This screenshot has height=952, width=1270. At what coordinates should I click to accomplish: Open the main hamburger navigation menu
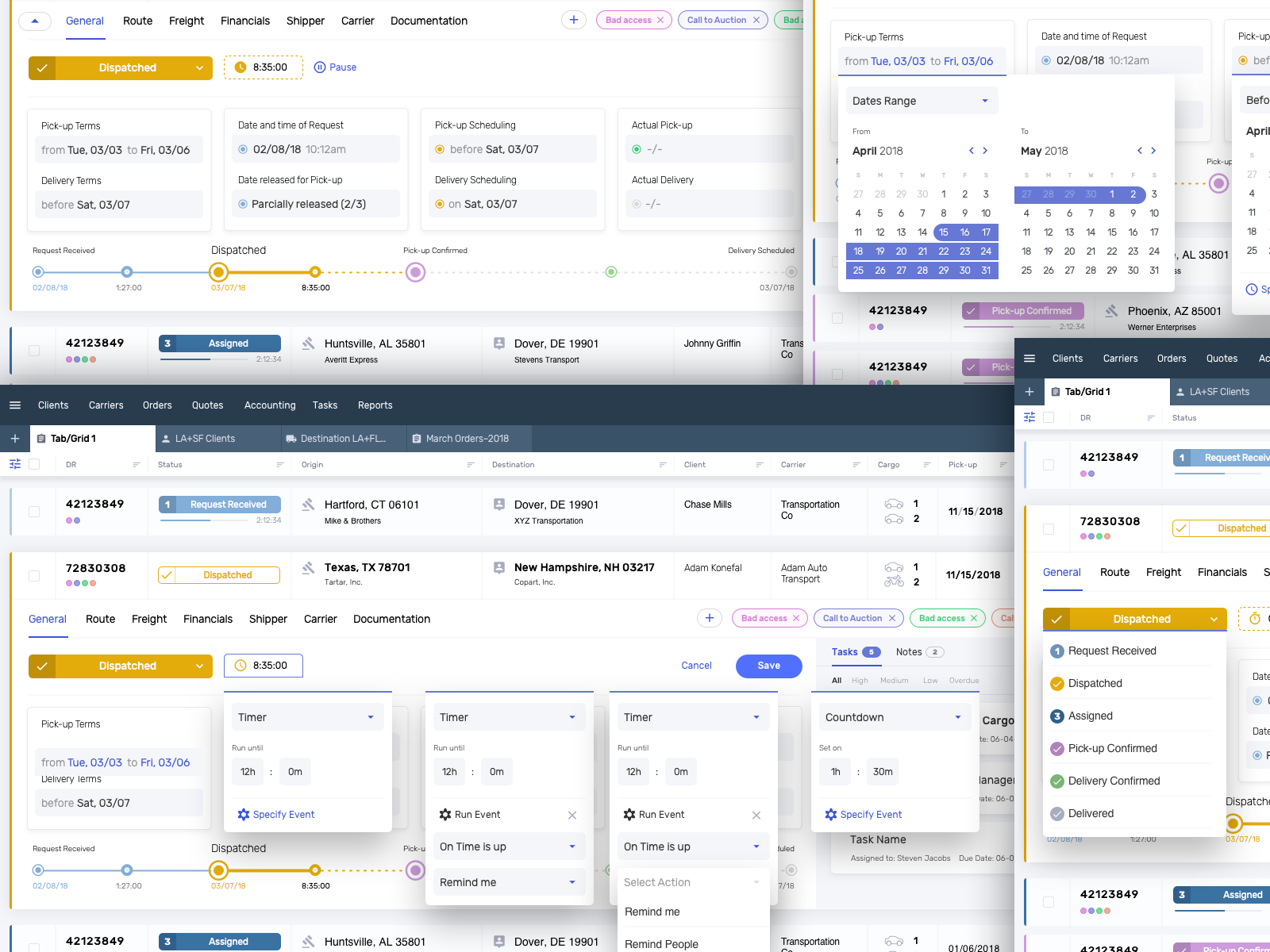coord(14,405)
